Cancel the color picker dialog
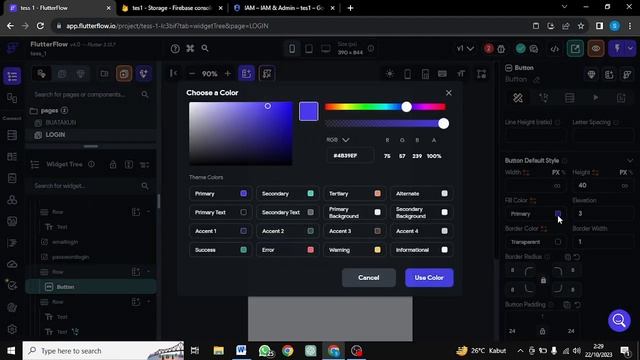640x360 pixels. [369, 278]
